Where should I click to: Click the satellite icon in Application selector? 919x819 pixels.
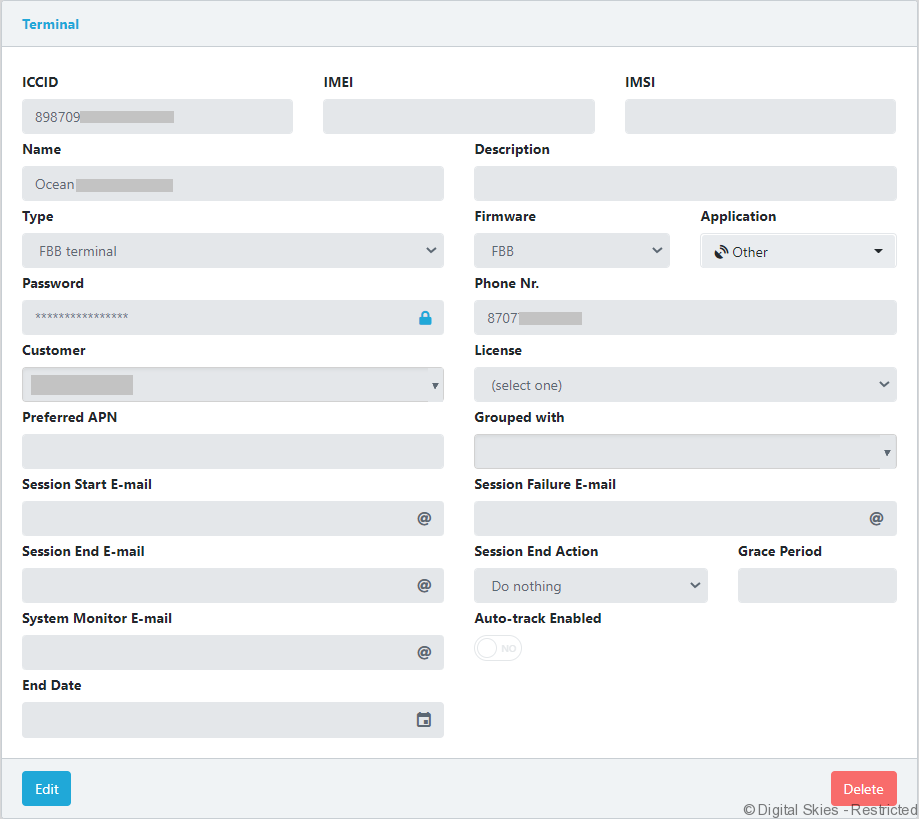pyautogui.click(x=721, y=252)
